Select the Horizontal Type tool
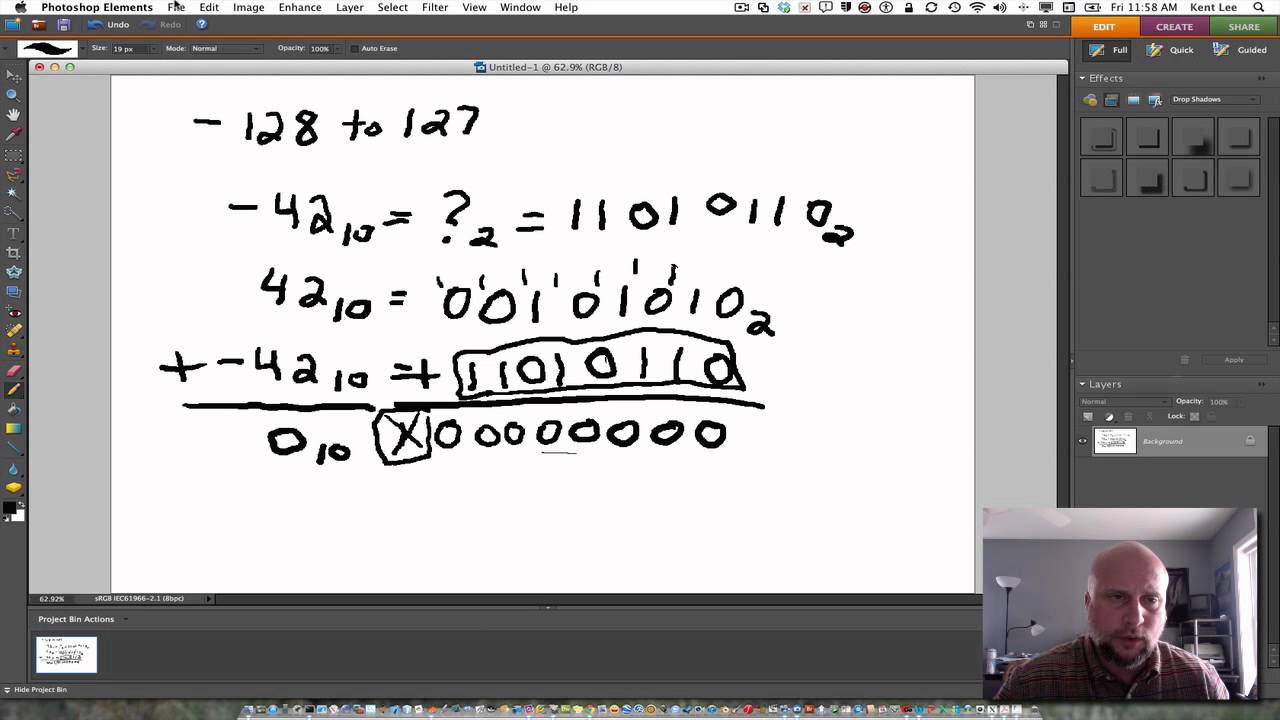The width and height of the screenshot is (1280, 720). click(13, 233)
